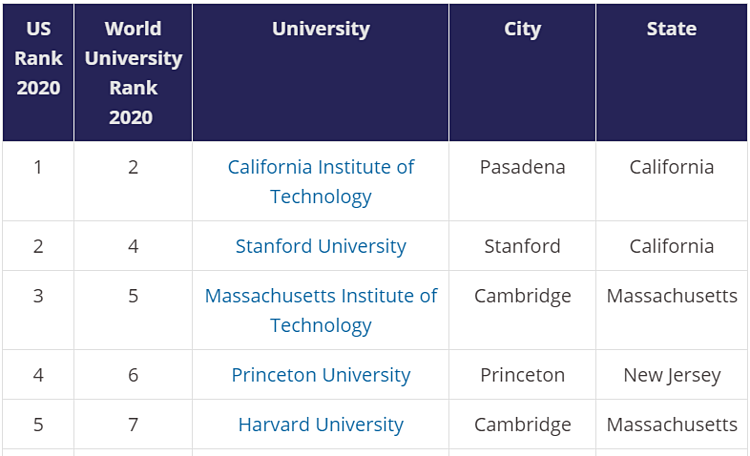
Task: Visit the Harvard University link
Action: (320, 425)
